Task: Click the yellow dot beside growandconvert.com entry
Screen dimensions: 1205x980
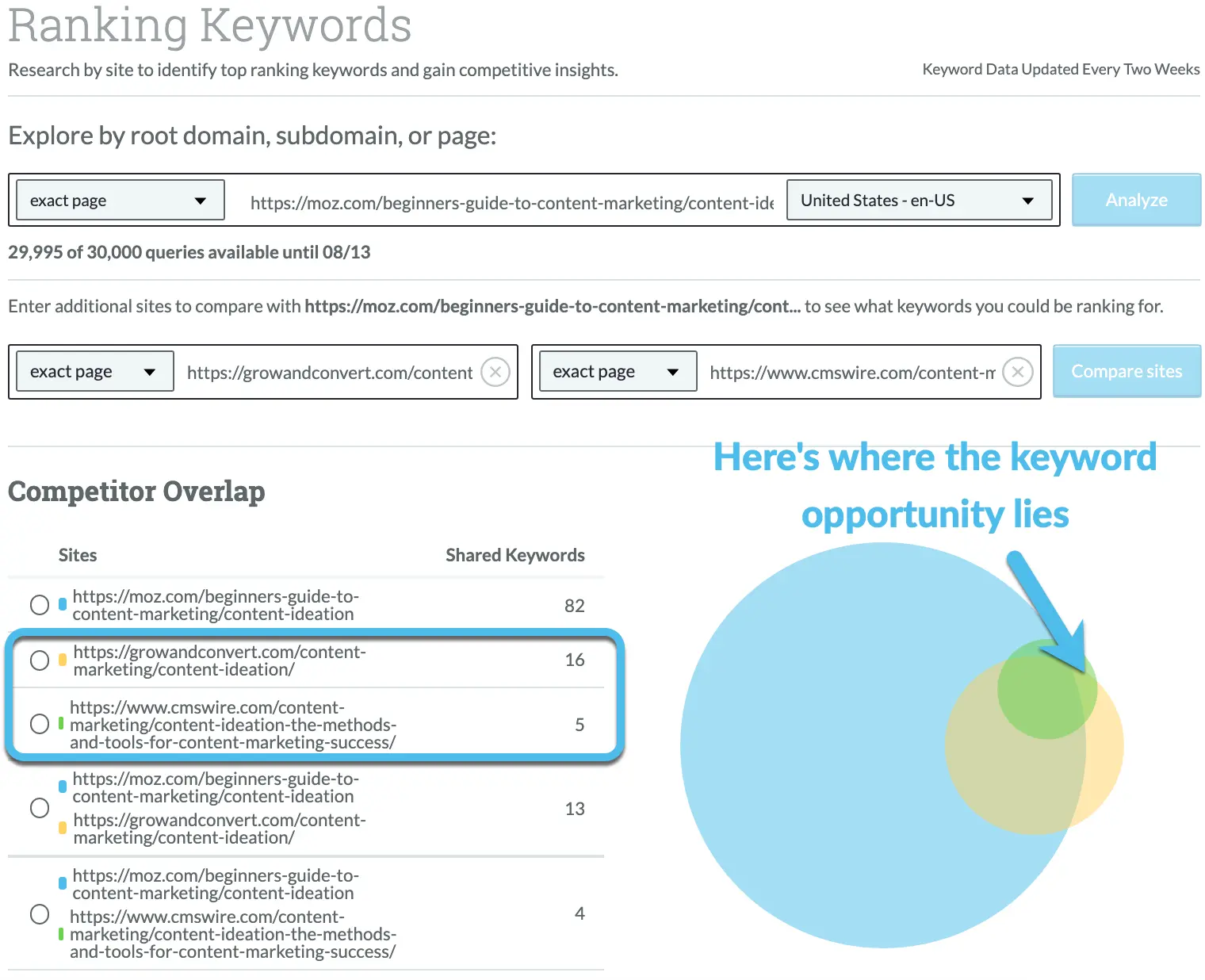Action: (62, 660)
